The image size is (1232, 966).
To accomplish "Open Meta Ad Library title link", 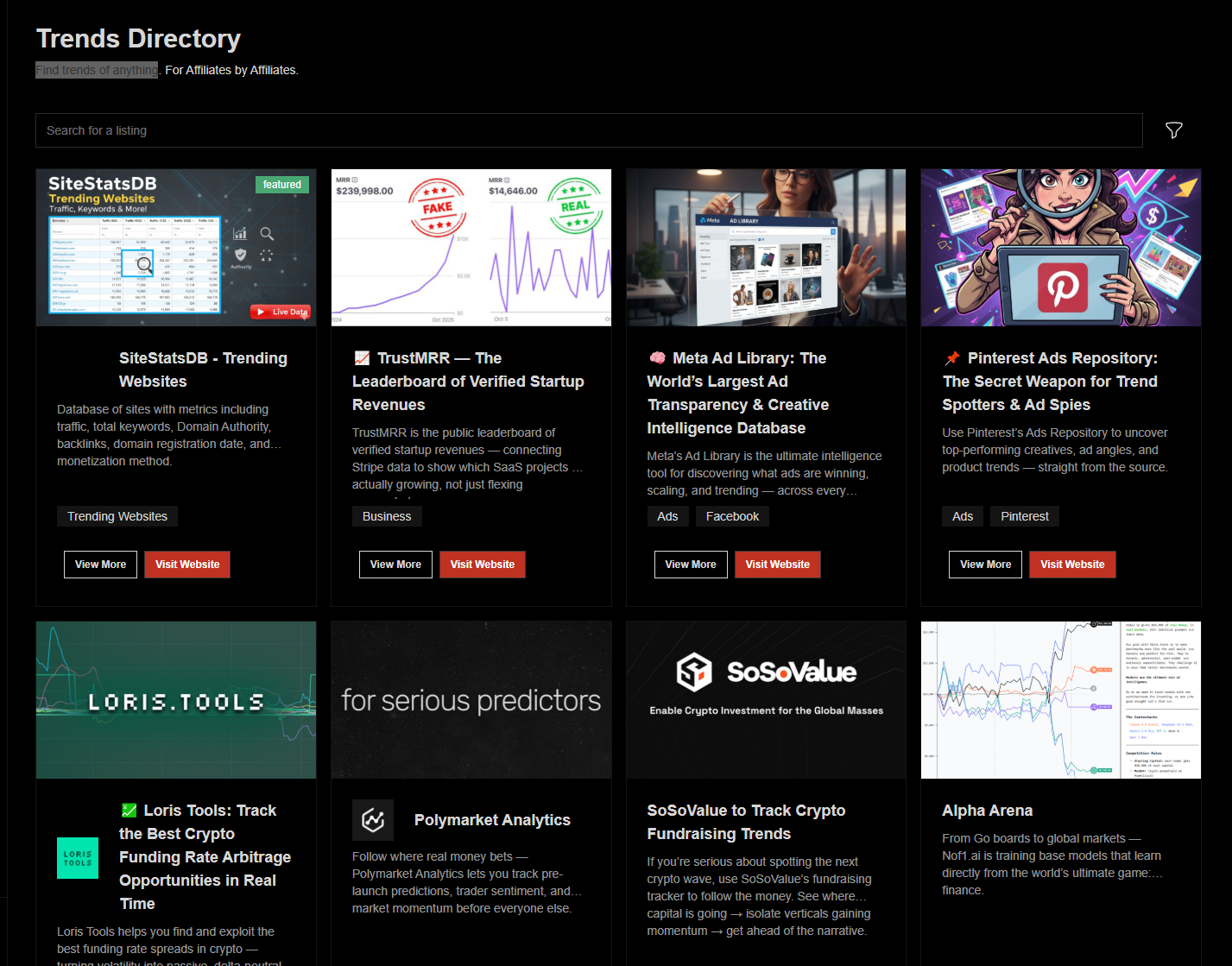I will coord(738,393).
